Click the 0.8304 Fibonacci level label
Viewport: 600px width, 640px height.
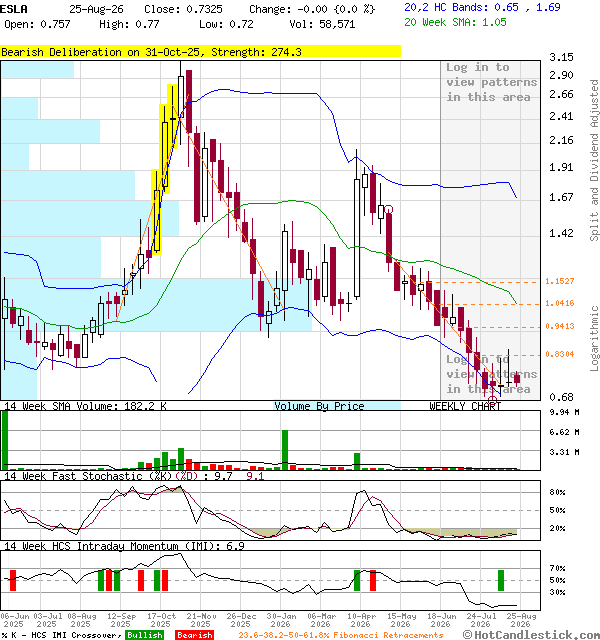(x=560, y=354)
